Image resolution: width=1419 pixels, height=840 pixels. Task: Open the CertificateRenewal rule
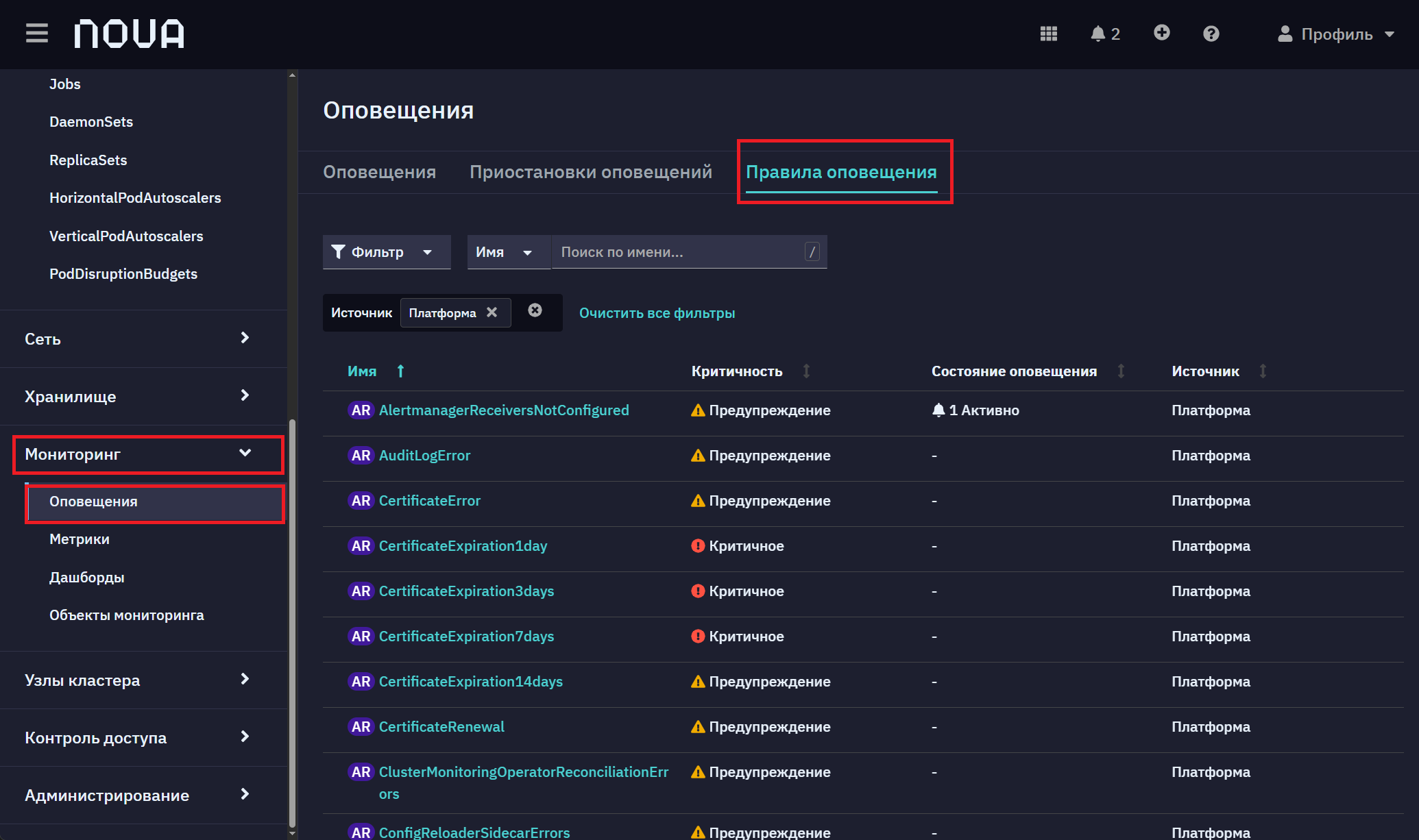pyautogui.click(x=441, y=727)
